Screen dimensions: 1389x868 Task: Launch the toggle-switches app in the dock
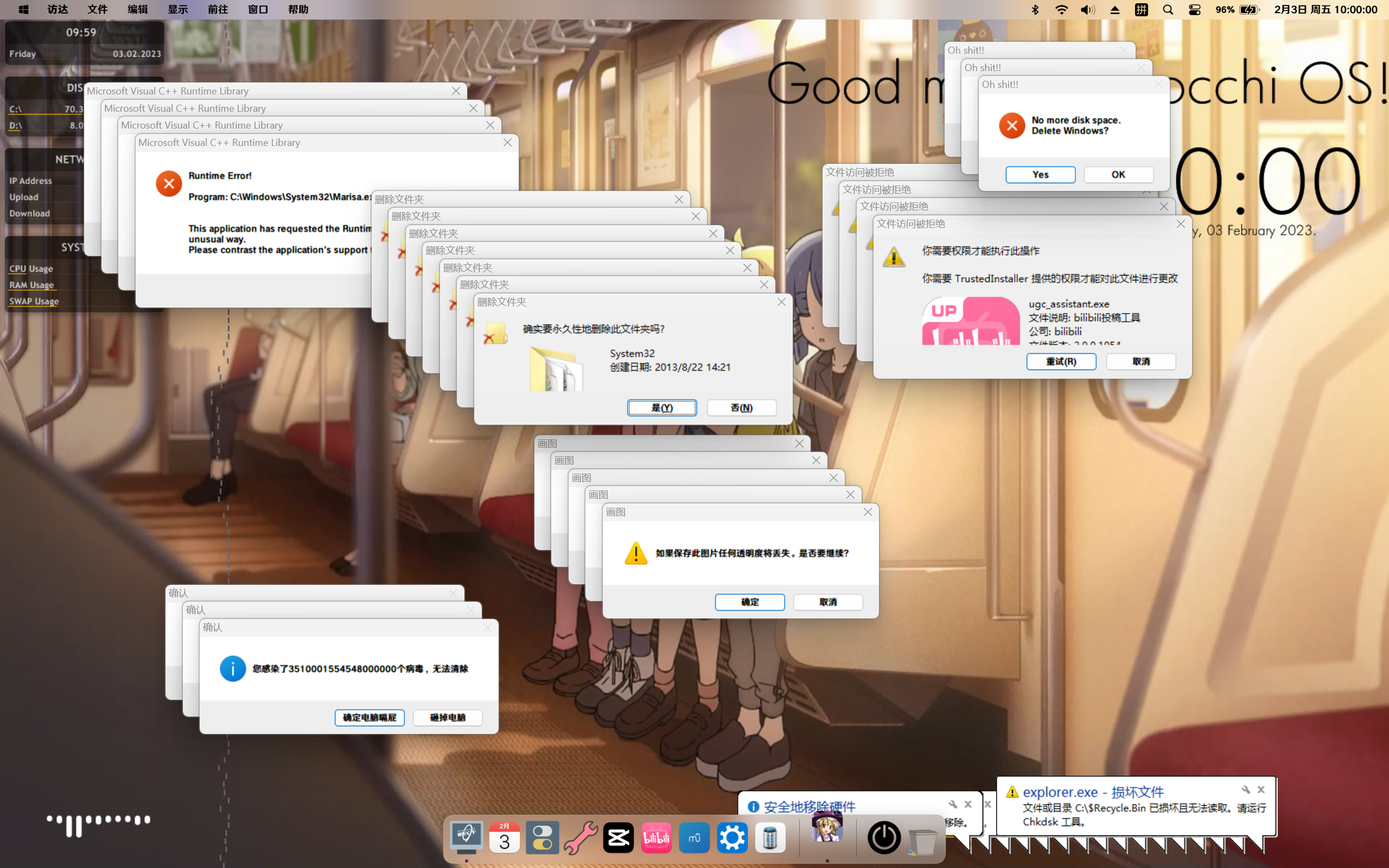pos(543,838)
